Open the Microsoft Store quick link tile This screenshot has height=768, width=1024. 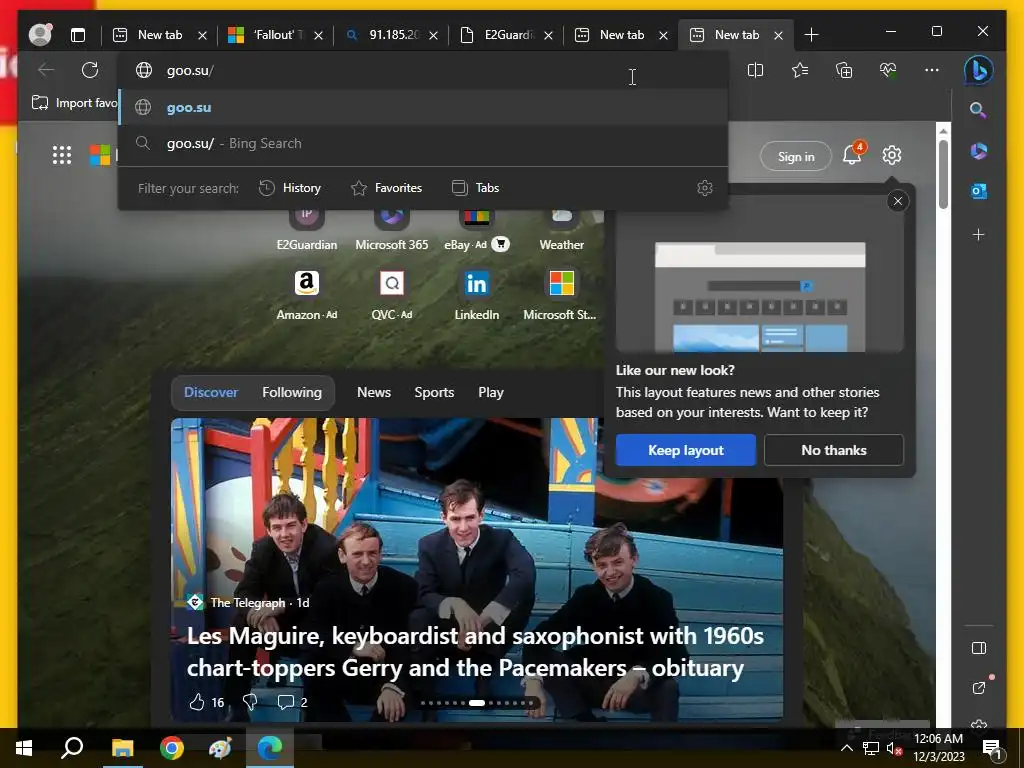[560, 295]
